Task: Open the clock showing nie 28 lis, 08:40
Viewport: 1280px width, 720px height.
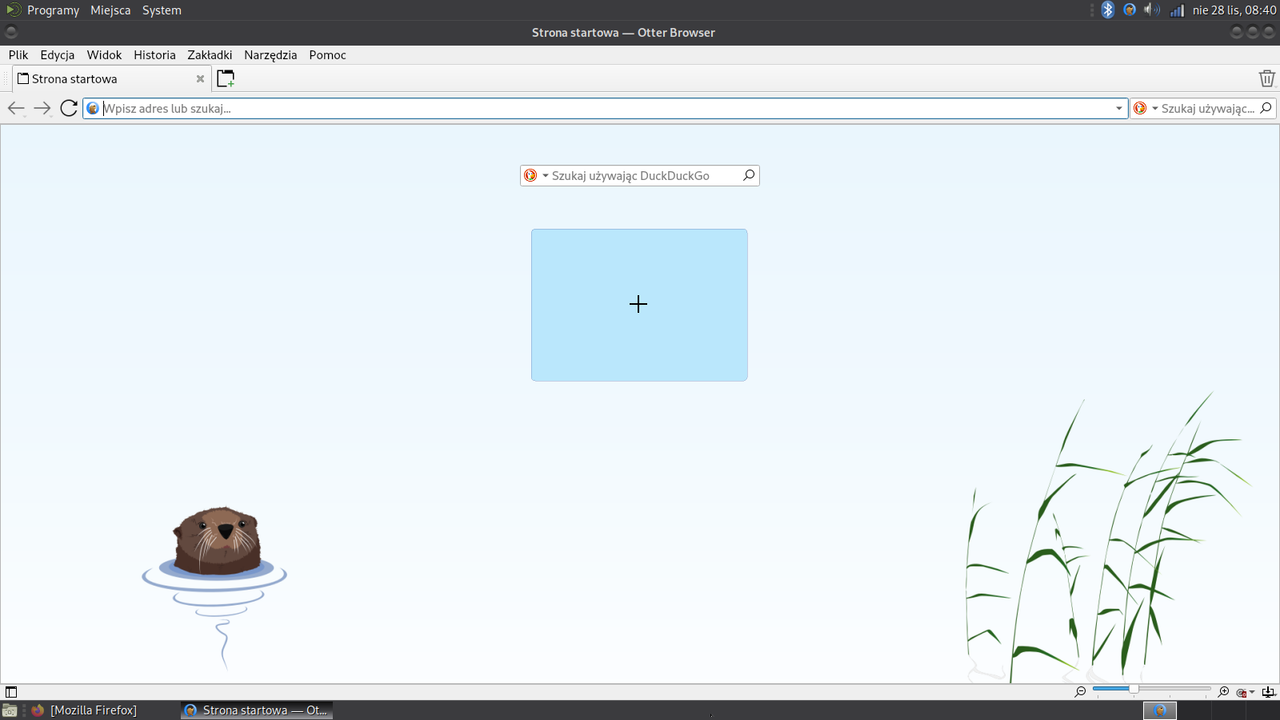Action: 1234,10
